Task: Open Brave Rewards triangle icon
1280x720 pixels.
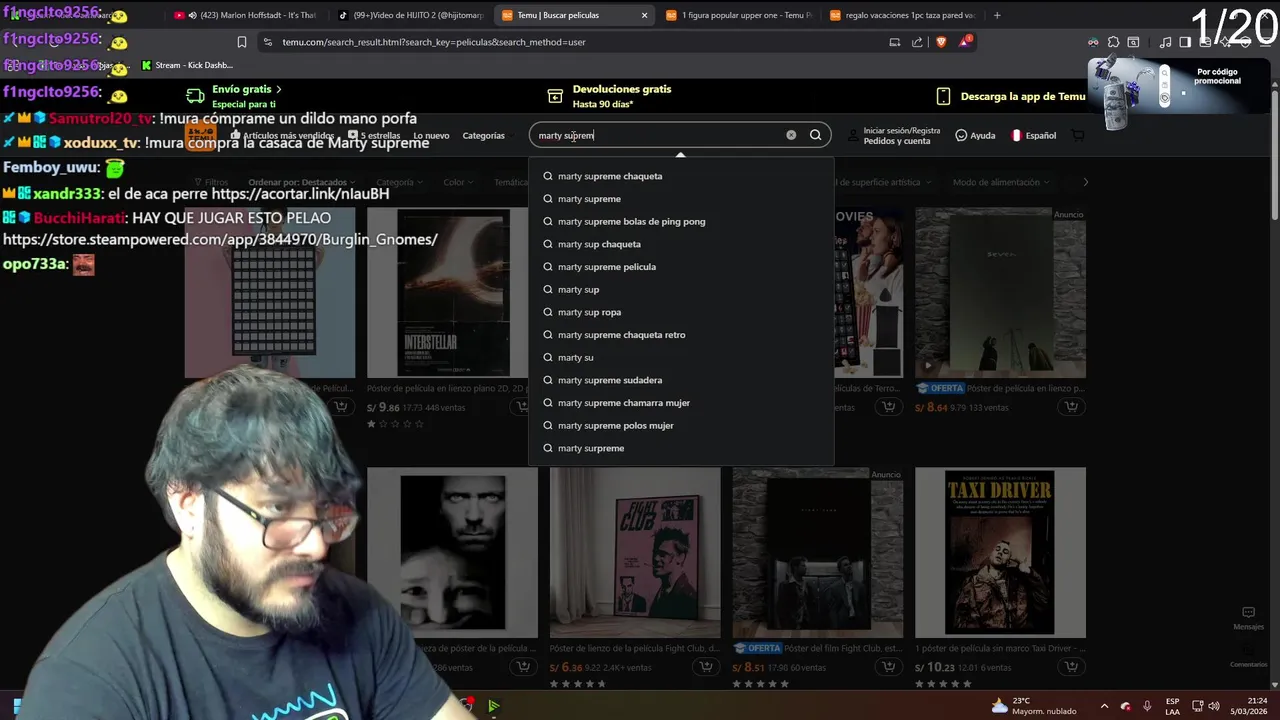Action: coord(965,42)
